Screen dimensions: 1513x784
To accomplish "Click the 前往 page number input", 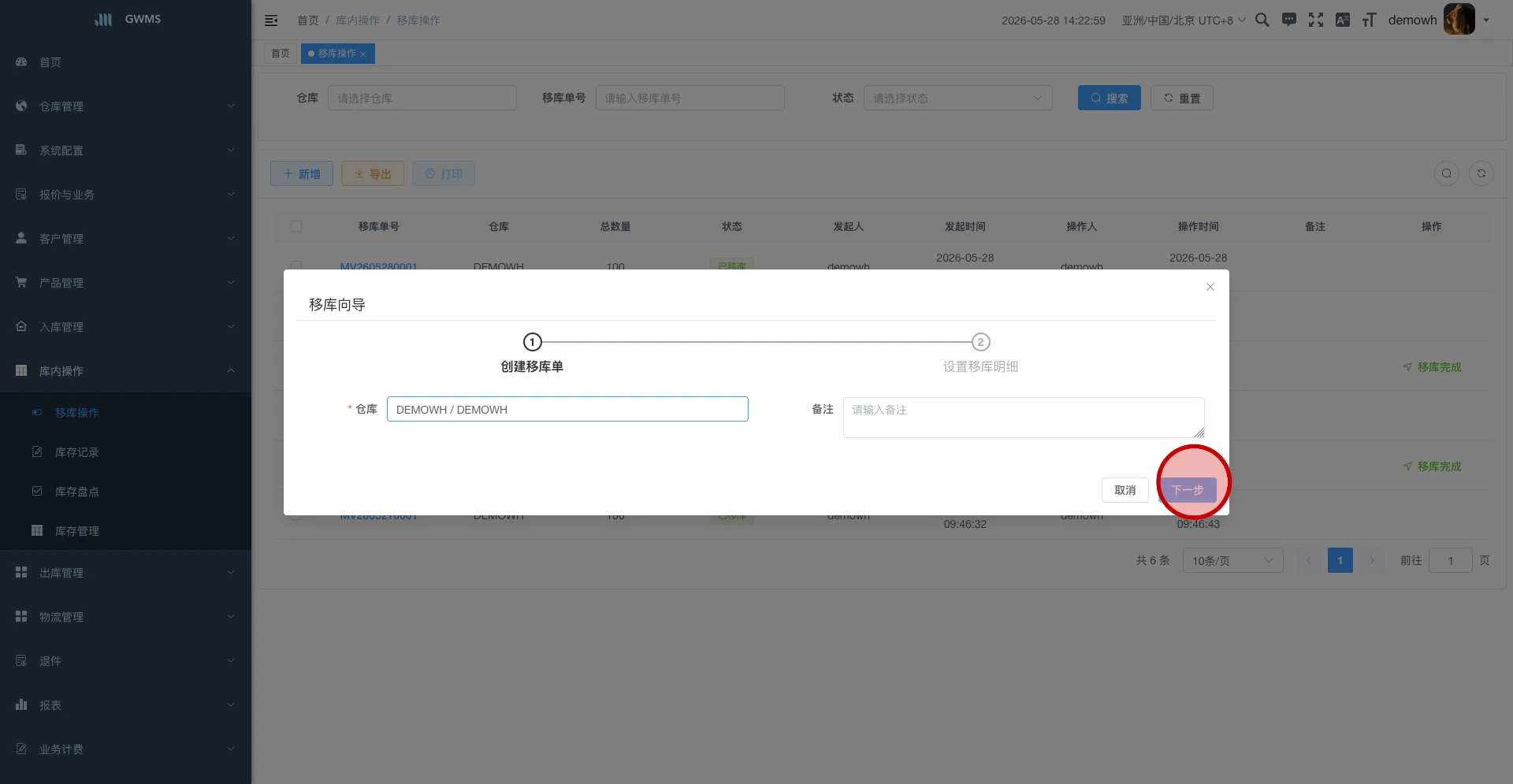I will (1451, 560).
